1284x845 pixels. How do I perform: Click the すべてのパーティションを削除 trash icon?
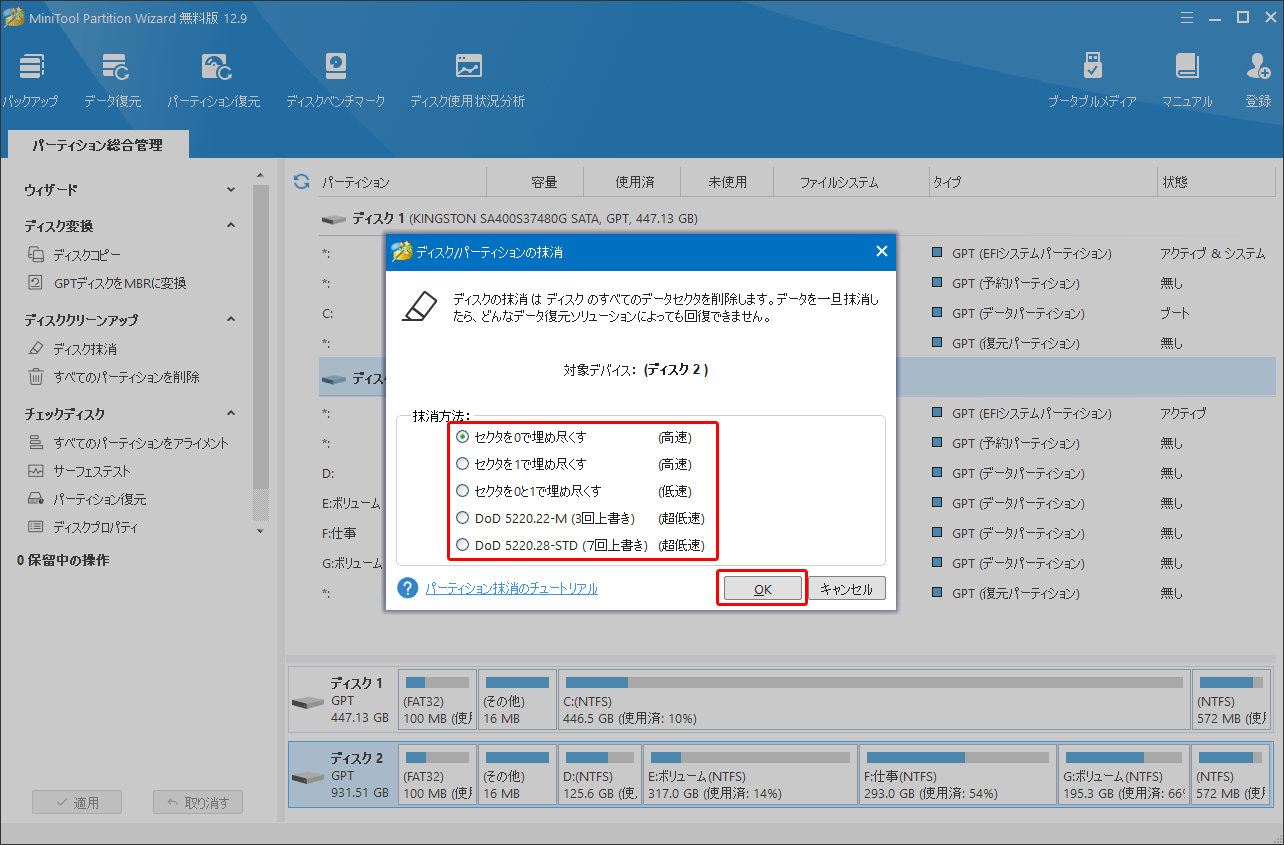36,377
